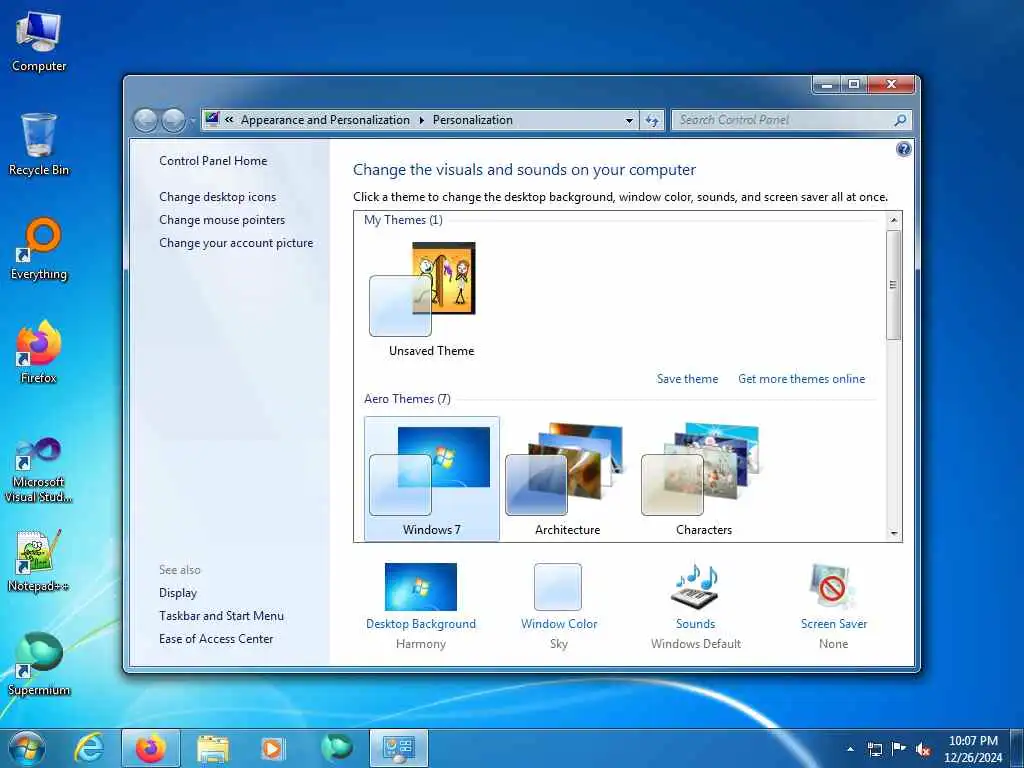Open Change desktop icons
Image resolution: width=1024 pixels, height=768 pixels.
click(x=217, y=197)
